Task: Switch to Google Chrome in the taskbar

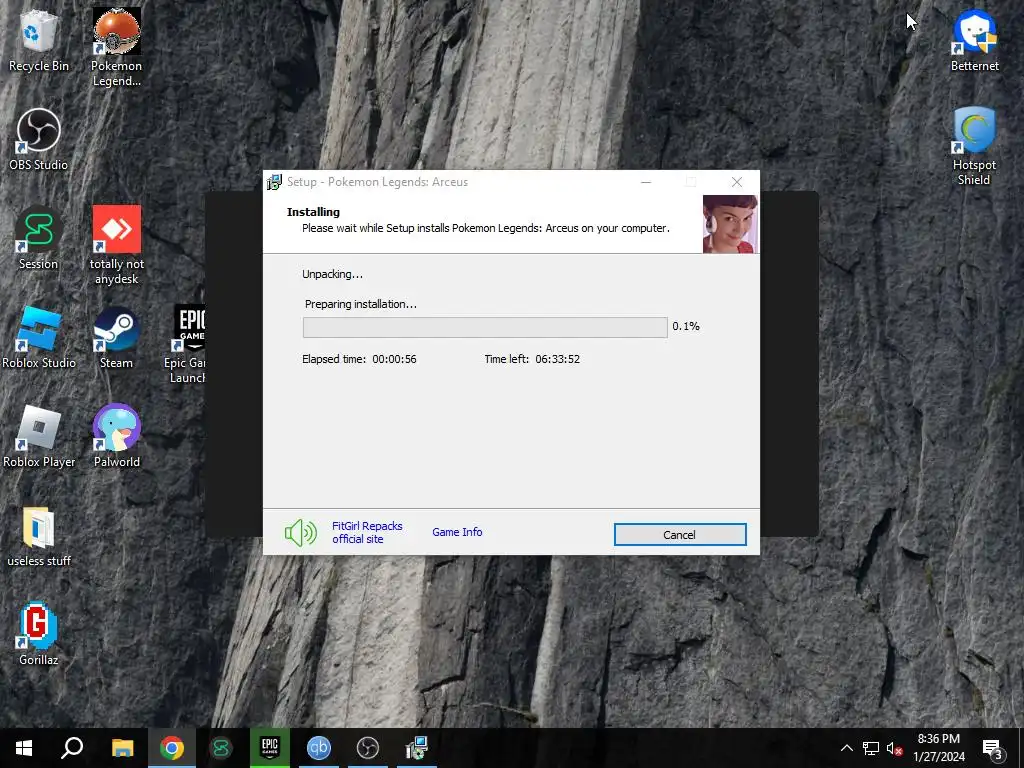Action: [172, 748]
